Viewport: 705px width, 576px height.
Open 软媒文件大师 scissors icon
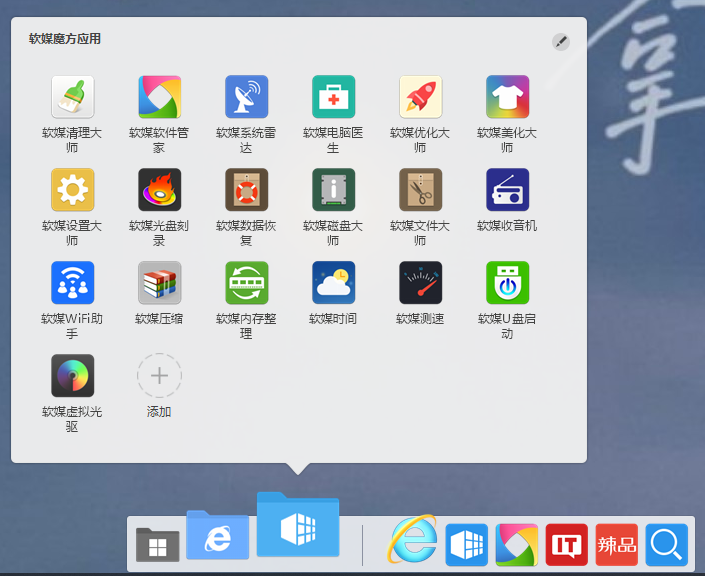(x=420, y=189)
